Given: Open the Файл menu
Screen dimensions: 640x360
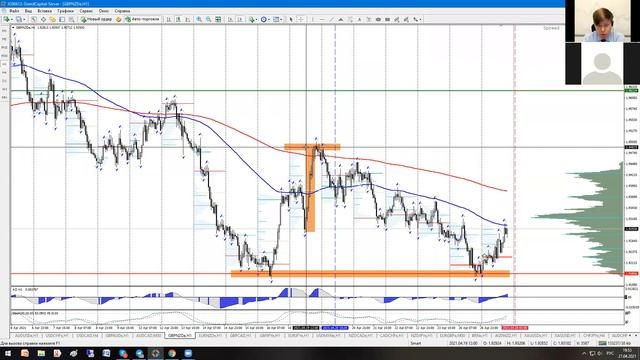Looking at the screenshot, I should (x=14, y=11).
